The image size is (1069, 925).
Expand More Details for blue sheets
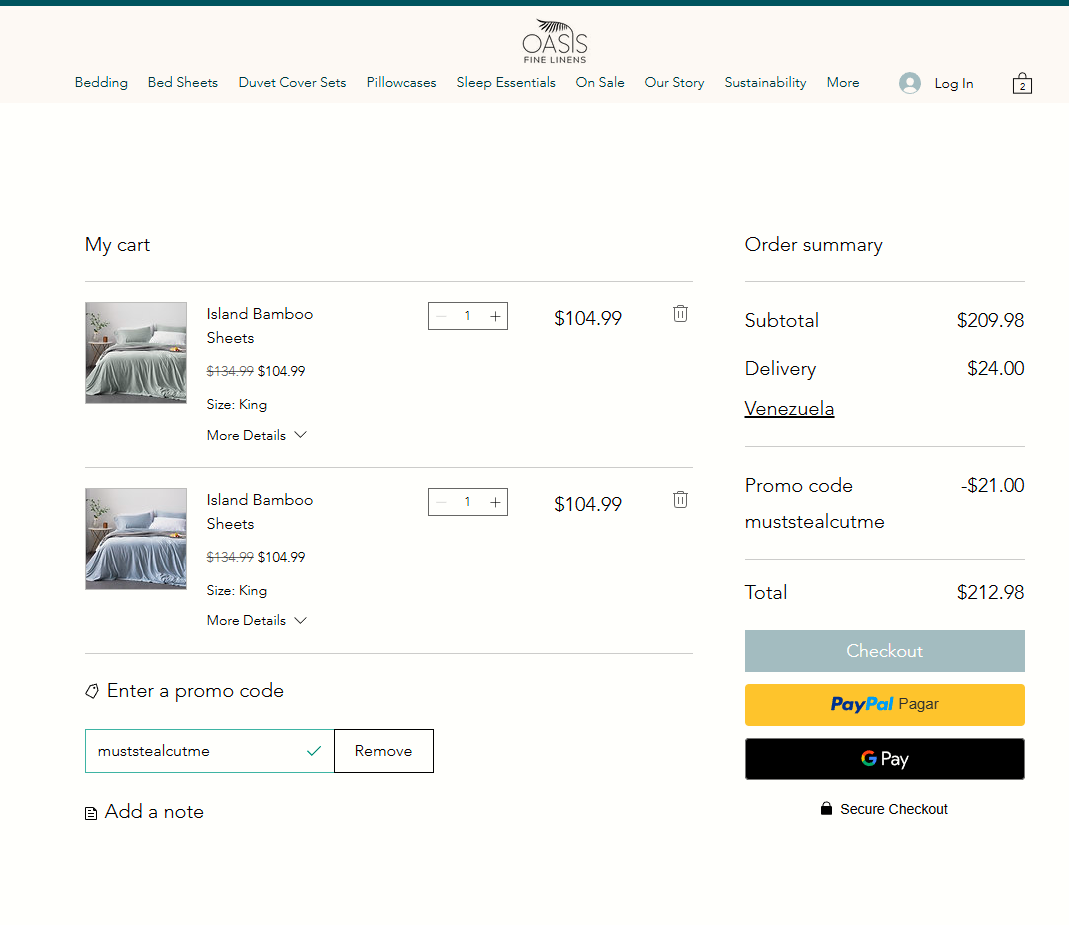coord(256,620)
